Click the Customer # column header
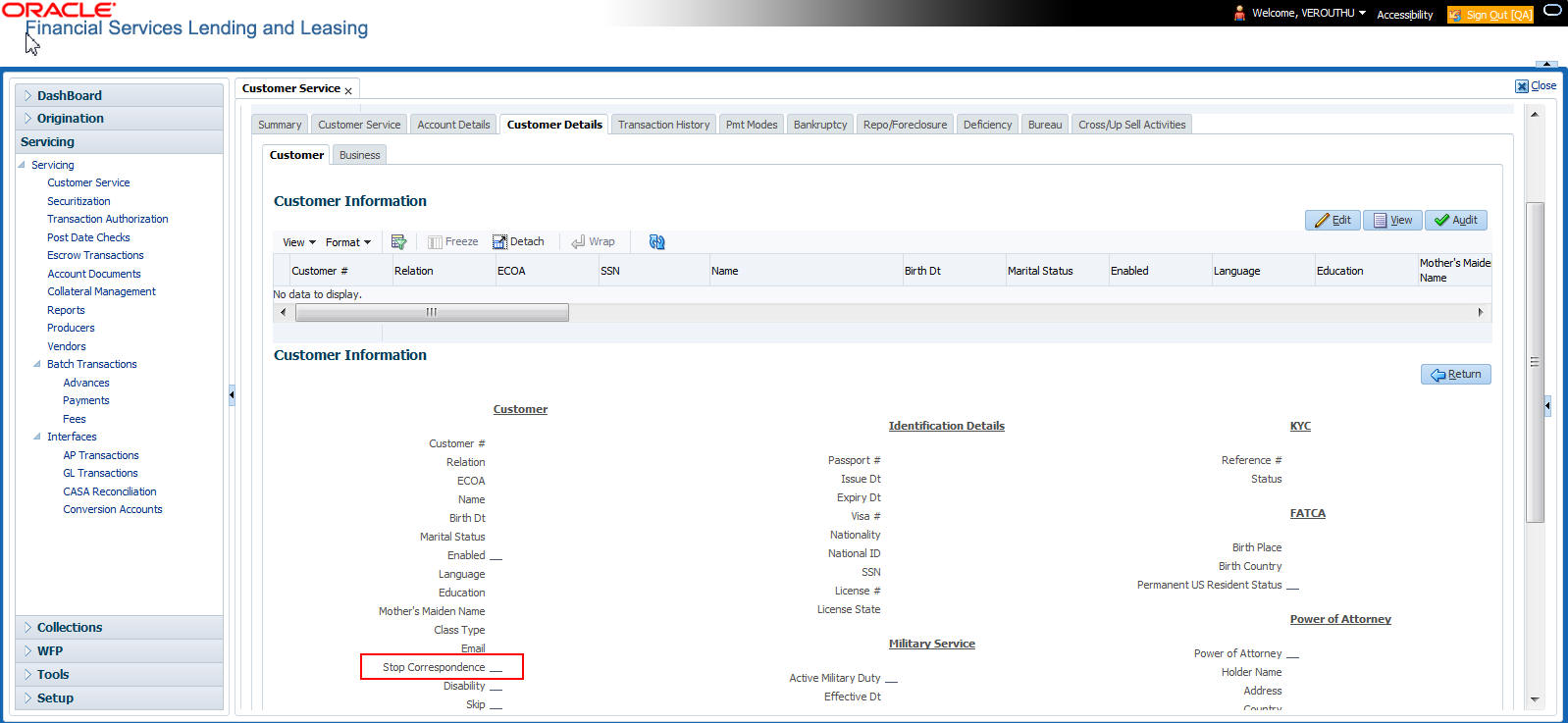Image resolution: width=1568 pixels, height=723 pixels. 340,271
